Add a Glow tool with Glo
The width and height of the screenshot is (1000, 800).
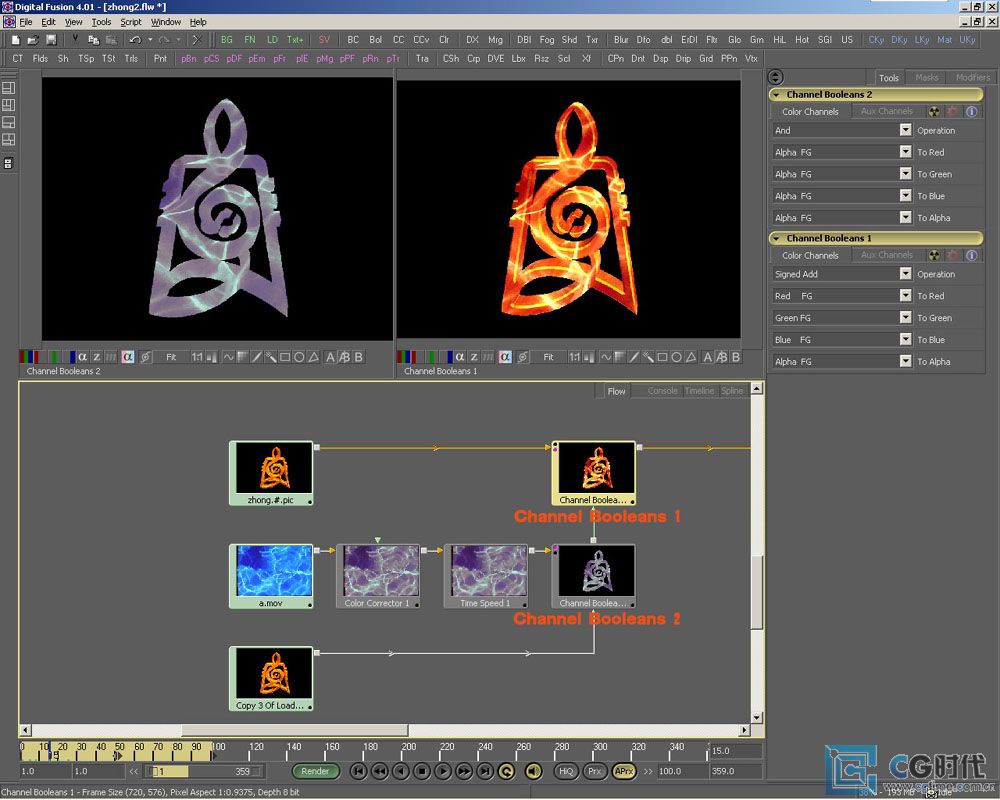point(735,40)
